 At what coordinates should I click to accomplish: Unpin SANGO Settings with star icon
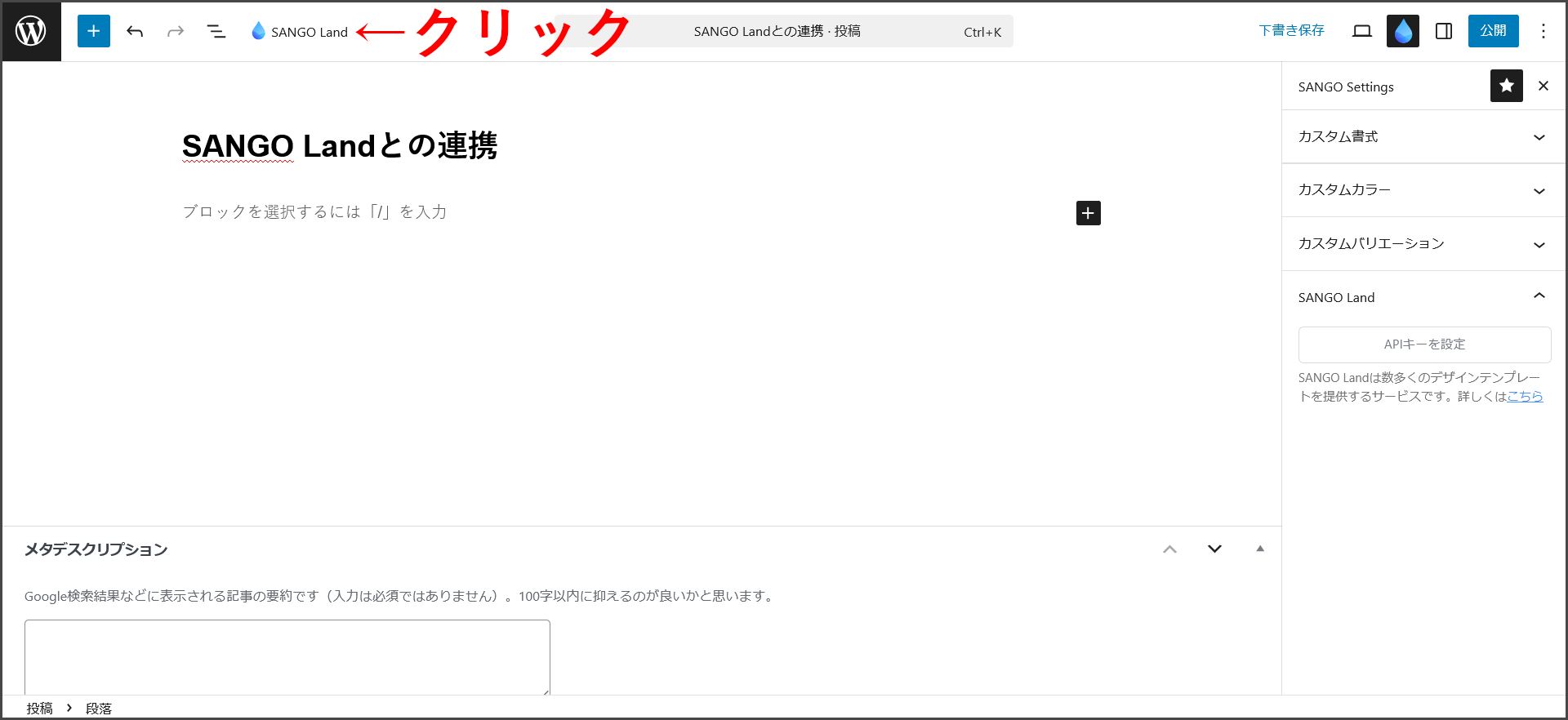pos(1507,86)
